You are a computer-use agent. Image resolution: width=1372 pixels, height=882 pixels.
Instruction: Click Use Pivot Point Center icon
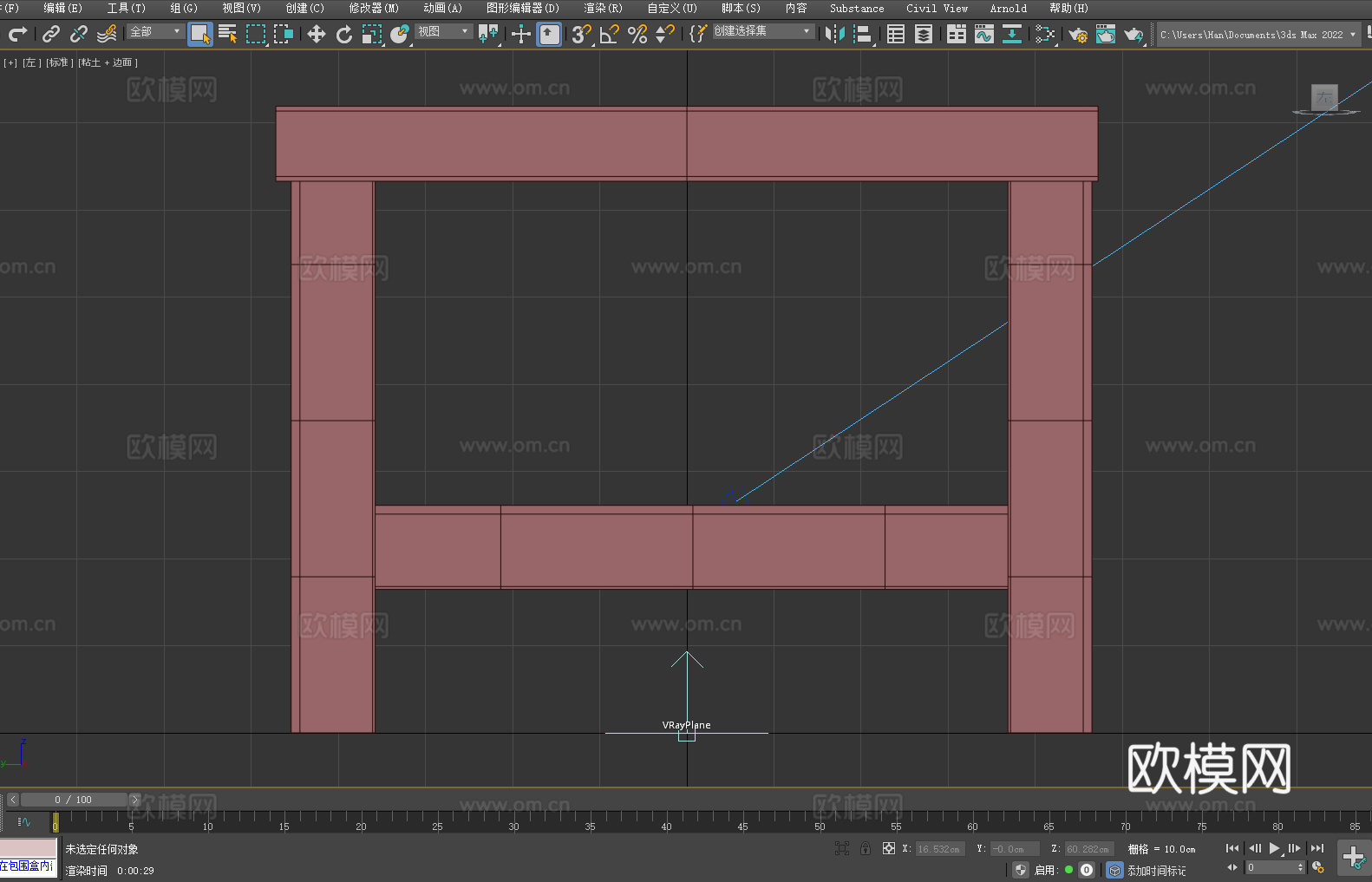tap(488, 34)
